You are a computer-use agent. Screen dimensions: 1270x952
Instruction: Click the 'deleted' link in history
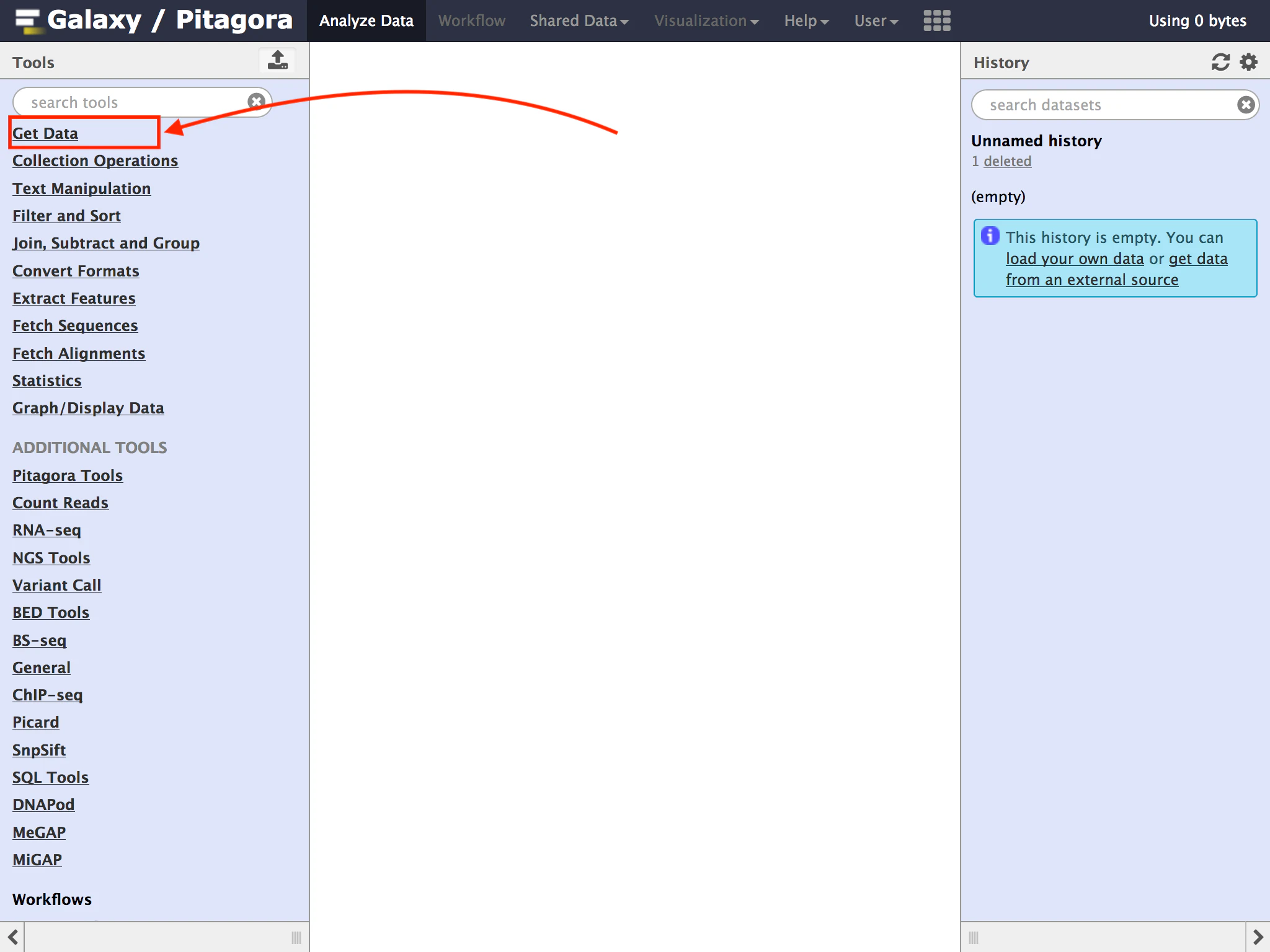tap(1007, 161)
